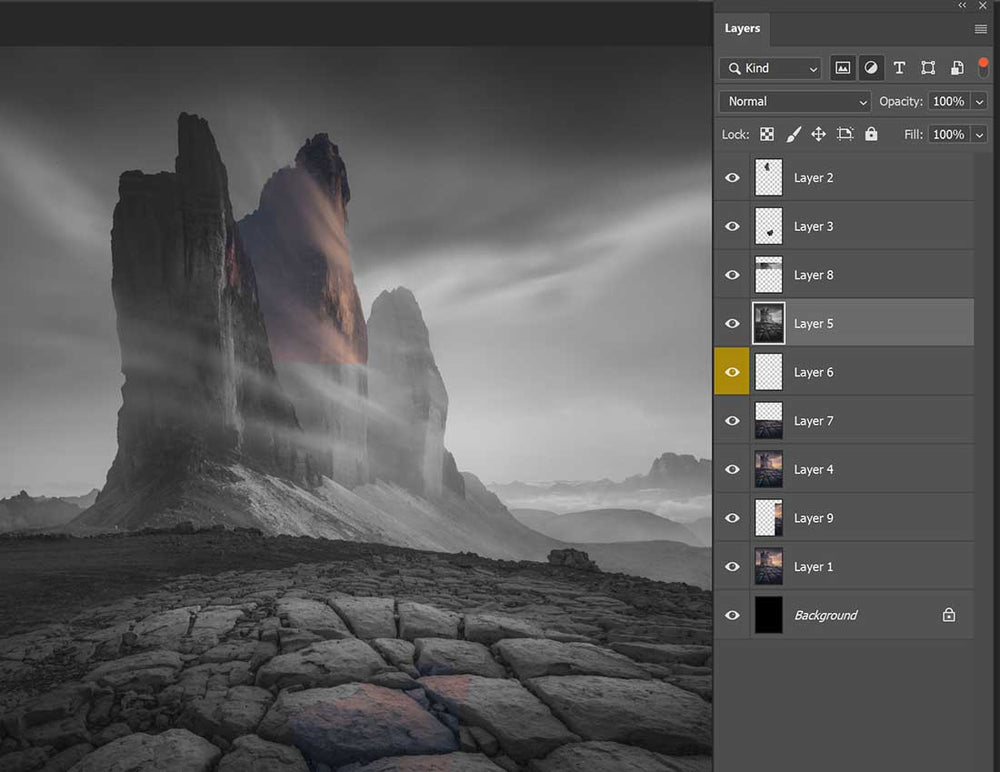Open the Fill slider dropdown arrow
The width and height of the screenshot is (1000, 772).
(979, 135)
